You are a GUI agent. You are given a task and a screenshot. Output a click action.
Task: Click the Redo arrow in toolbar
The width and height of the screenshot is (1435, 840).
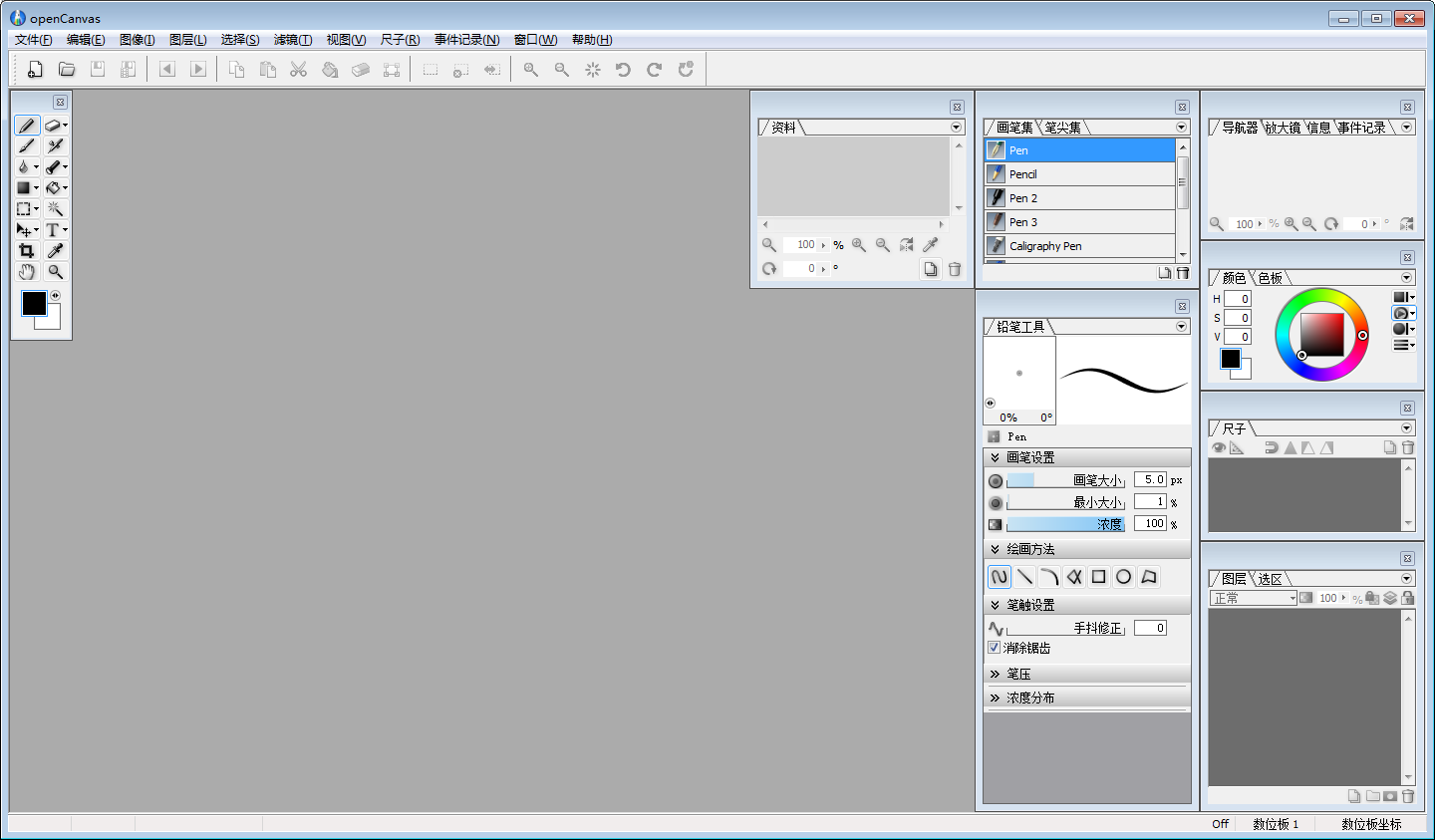click(654, 69)
